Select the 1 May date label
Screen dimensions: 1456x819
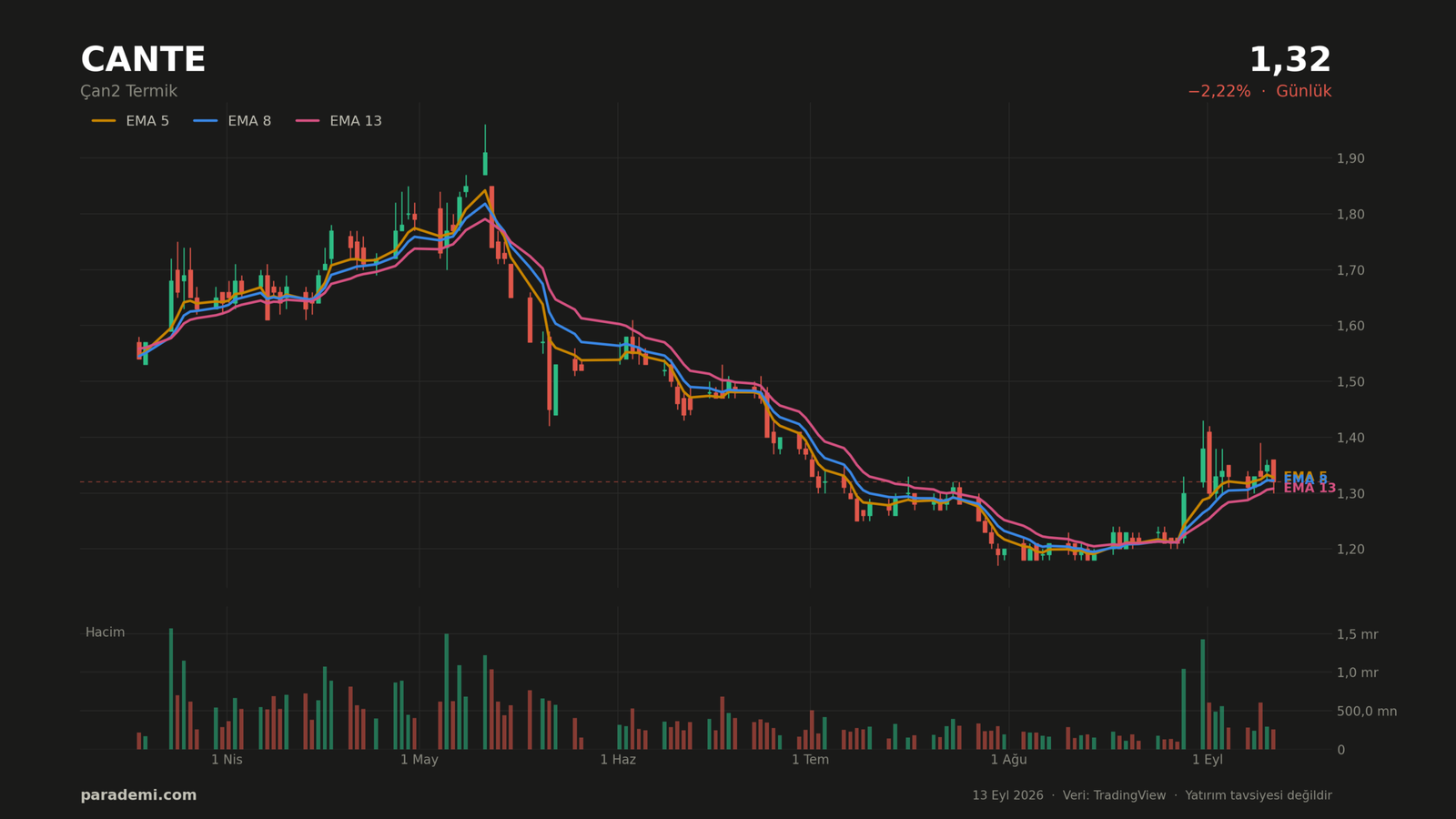420,760
